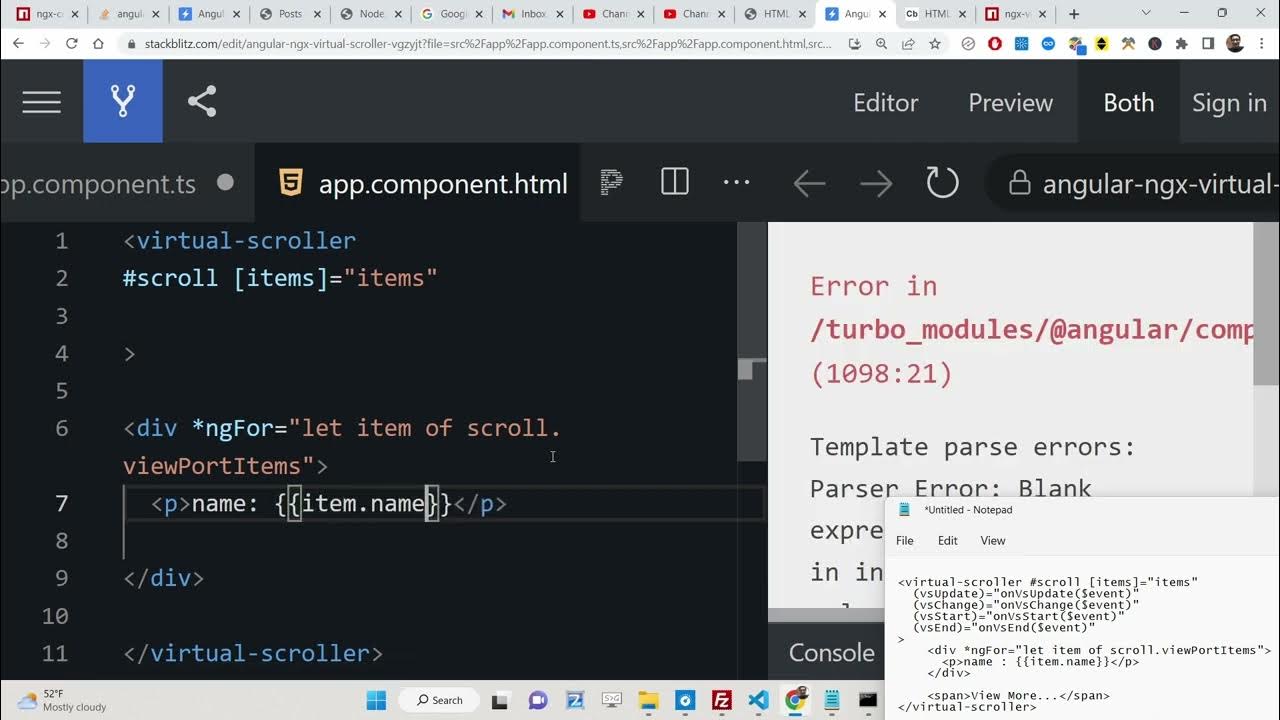Click the split editor icon
1280x720 pixels.
click(x=675, y=182)
